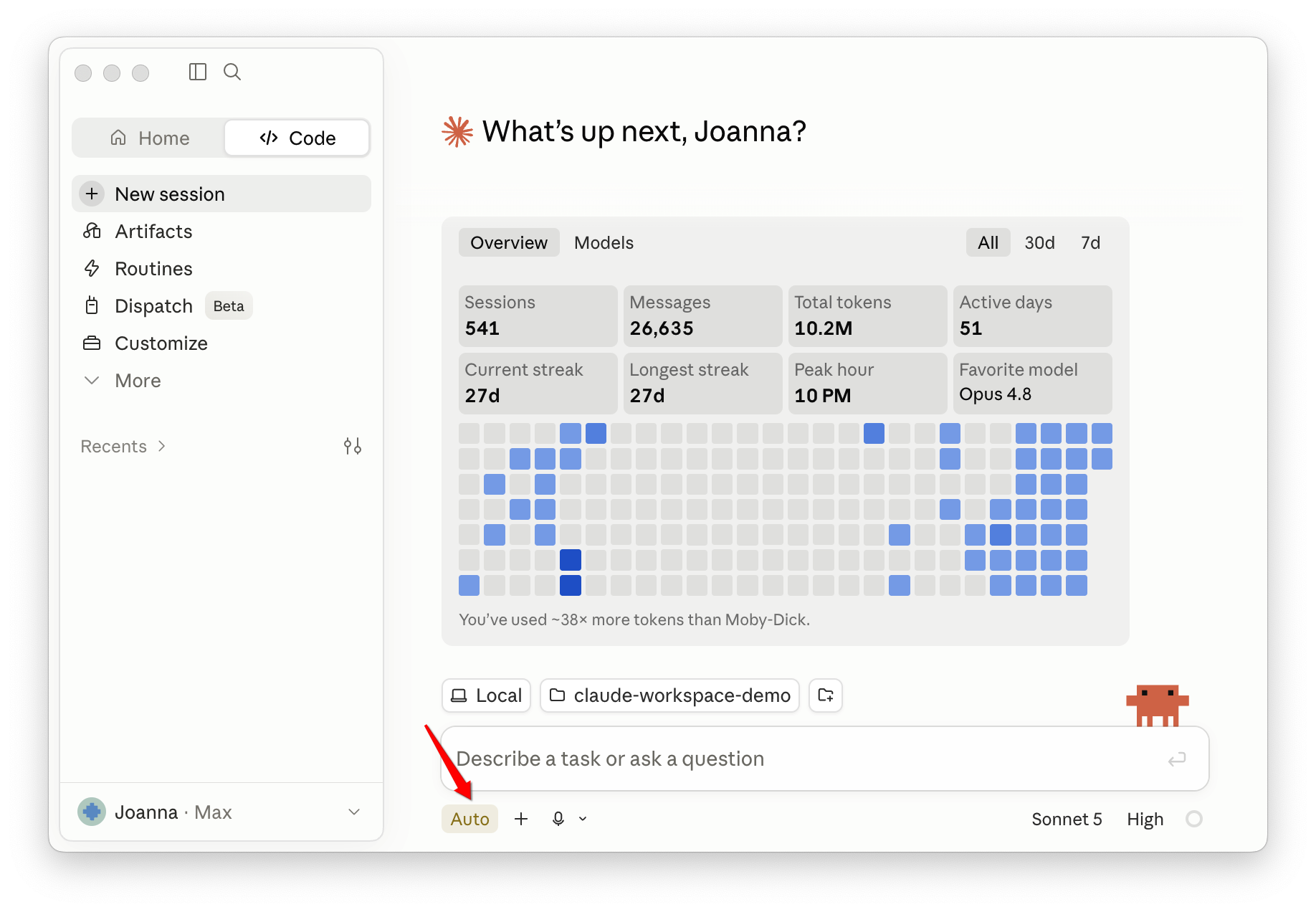
Task: Expand the Recents list
Action: click(123, 446)
